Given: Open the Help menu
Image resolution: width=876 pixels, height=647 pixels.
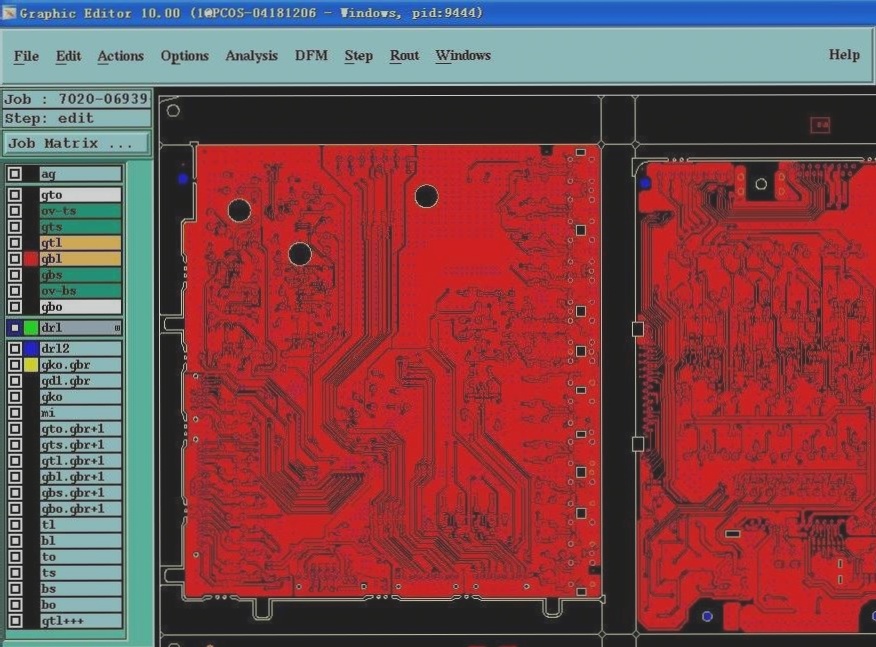Looking at the screenshot, I should 844,56.
